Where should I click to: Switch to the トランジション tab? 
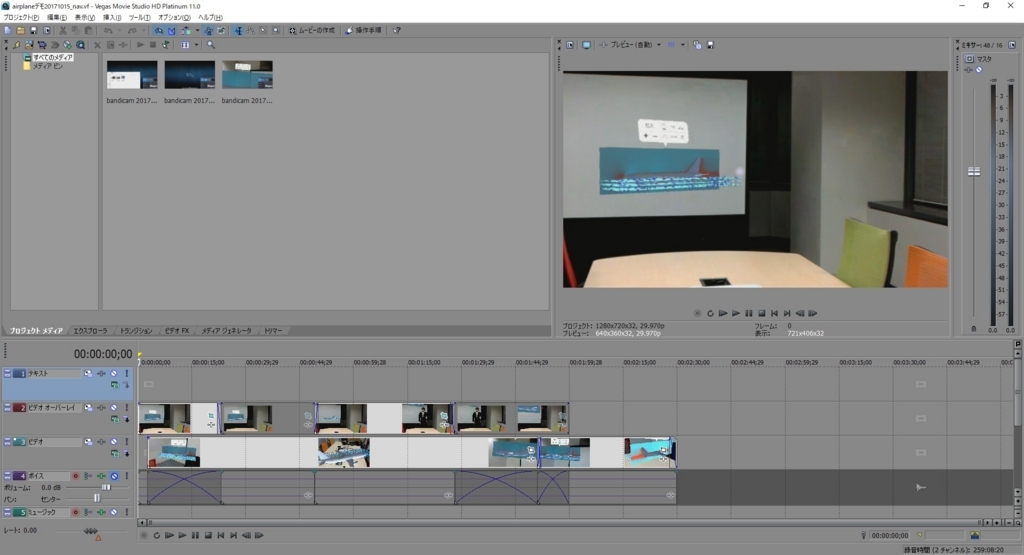[136, 331]
